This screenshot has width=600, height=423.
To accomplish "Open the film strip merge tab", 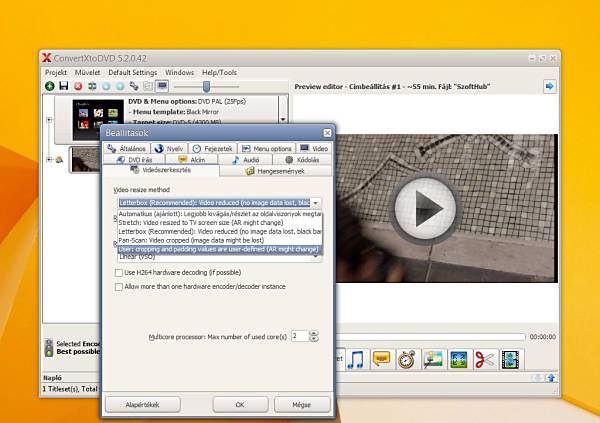I will coord(510,359).
